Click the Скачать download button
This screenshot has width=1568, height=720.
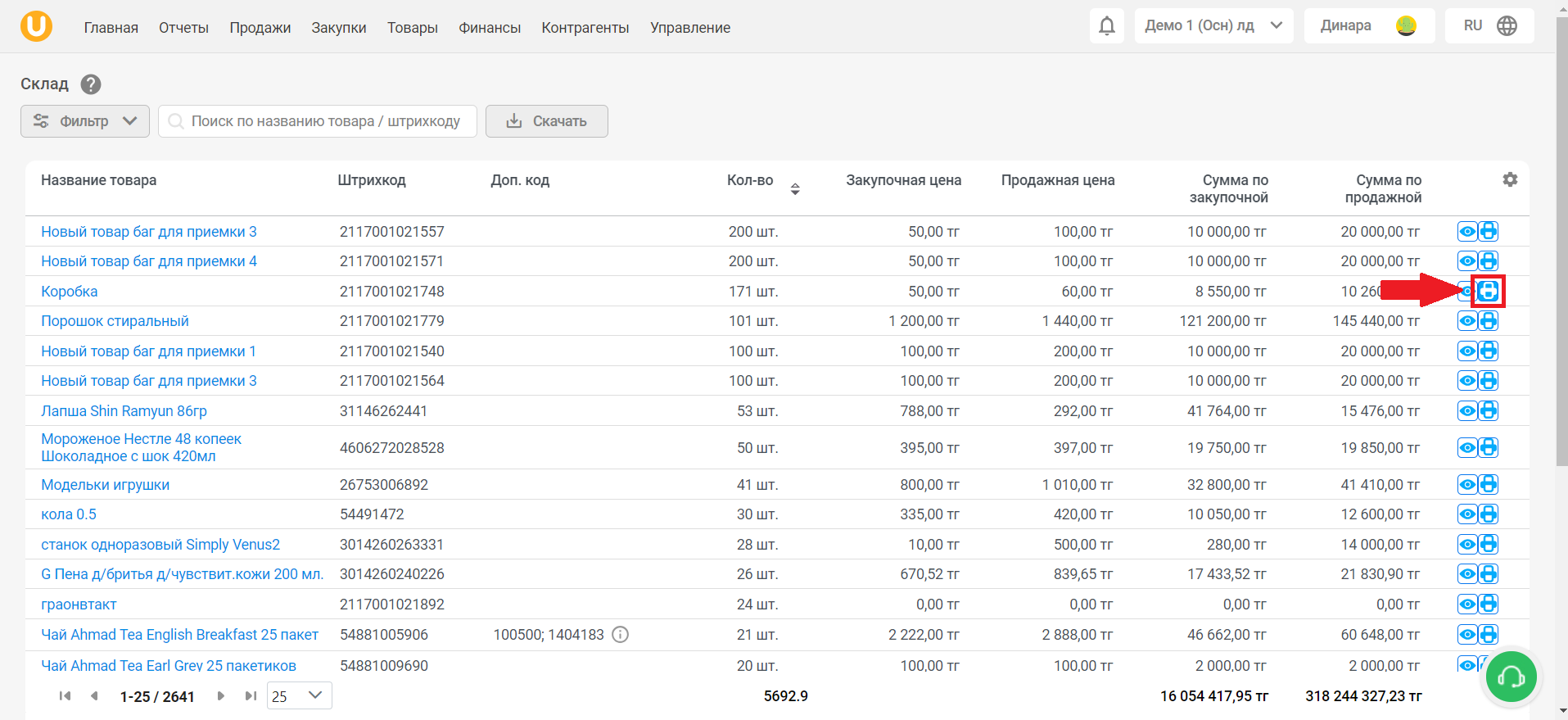tap(547, 121)
